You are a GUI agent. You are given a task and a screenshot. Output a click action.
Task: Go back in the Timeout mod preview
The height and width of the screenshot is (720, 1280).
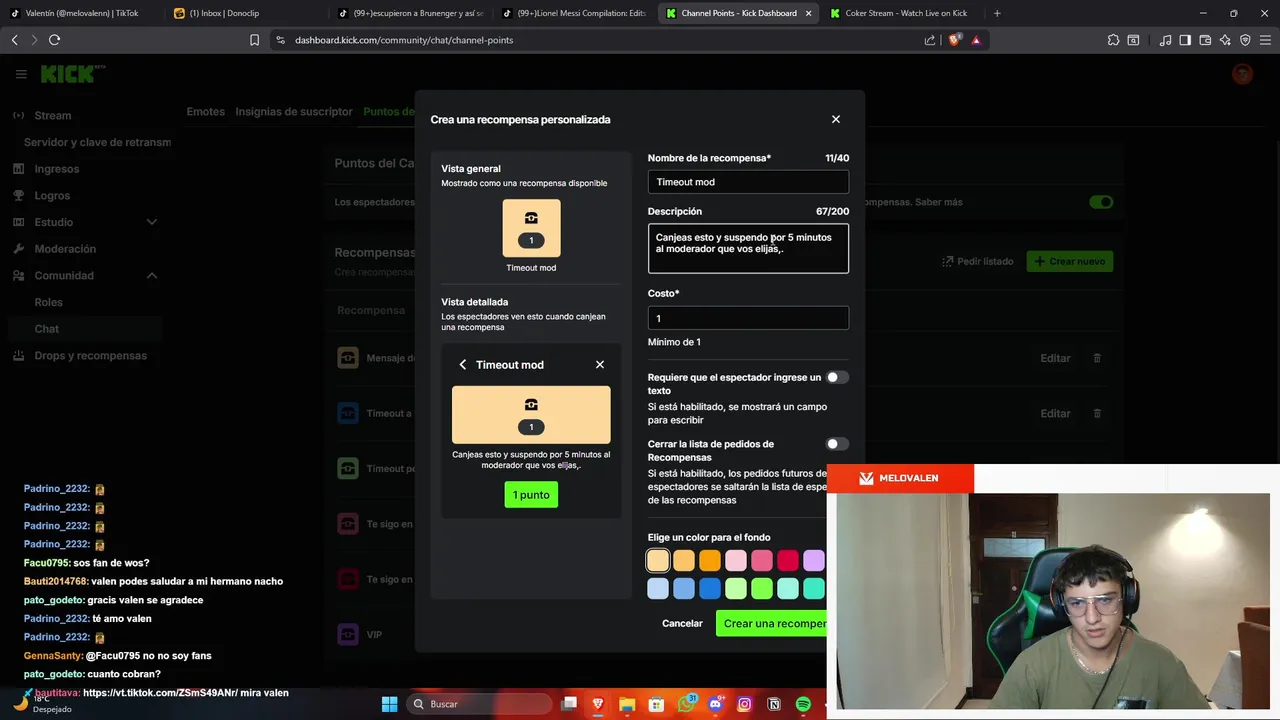pos(462,365)
